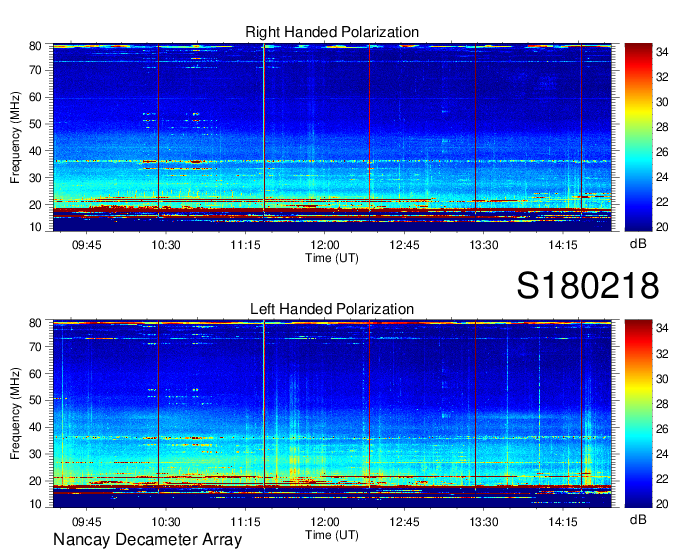Click the 32 dB value on the lower colorbar

coord(662,354)
